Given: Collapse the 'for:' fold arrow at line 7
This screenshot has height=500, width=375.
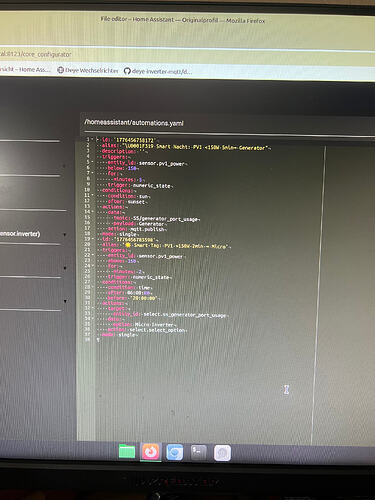Looking at the screenshot, I should 92,173.
